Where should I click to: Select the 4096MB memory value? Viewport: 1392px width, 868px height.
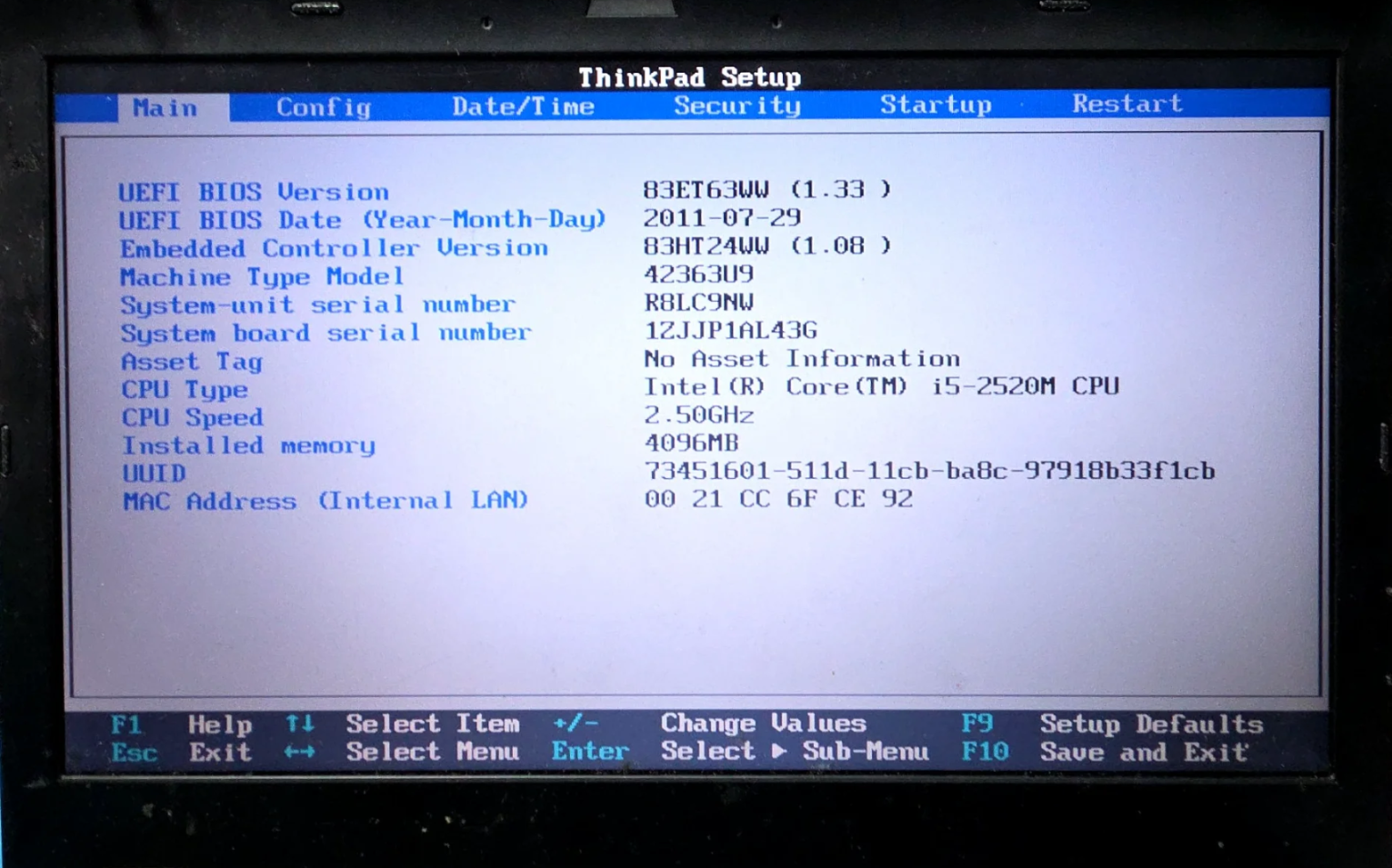[x=691, y=443]
